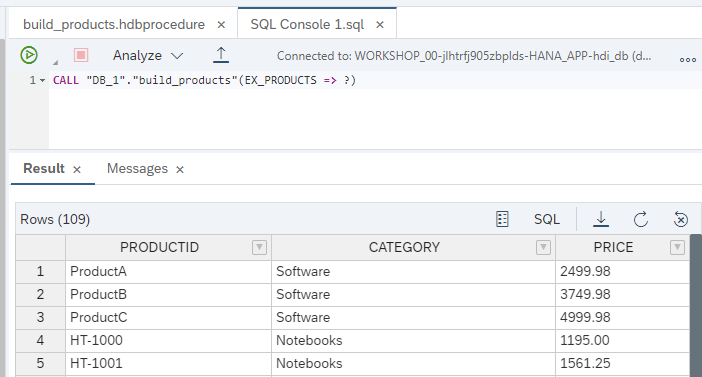
Task: Close the Messages tab
Action: [x=180, y=170]
